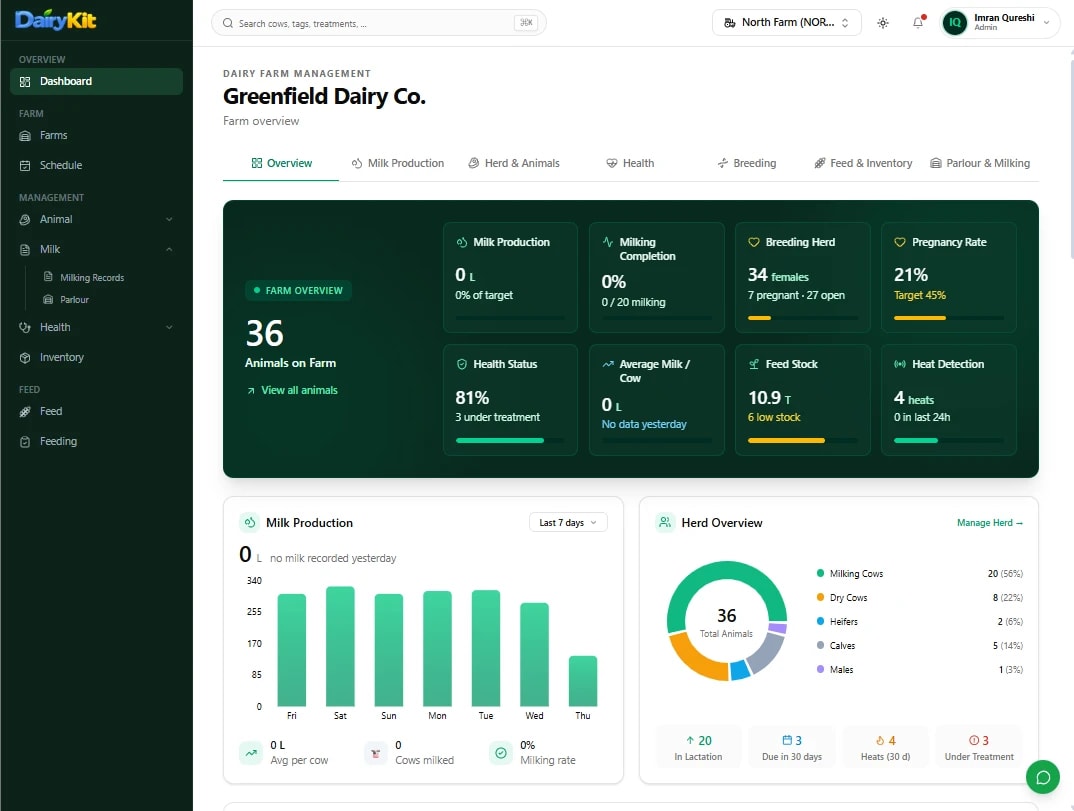Image resolution: width=1074 pixels, height=811 pixels.
Task: Click the Schedule calendar icon
Action: tap(25, 166)
